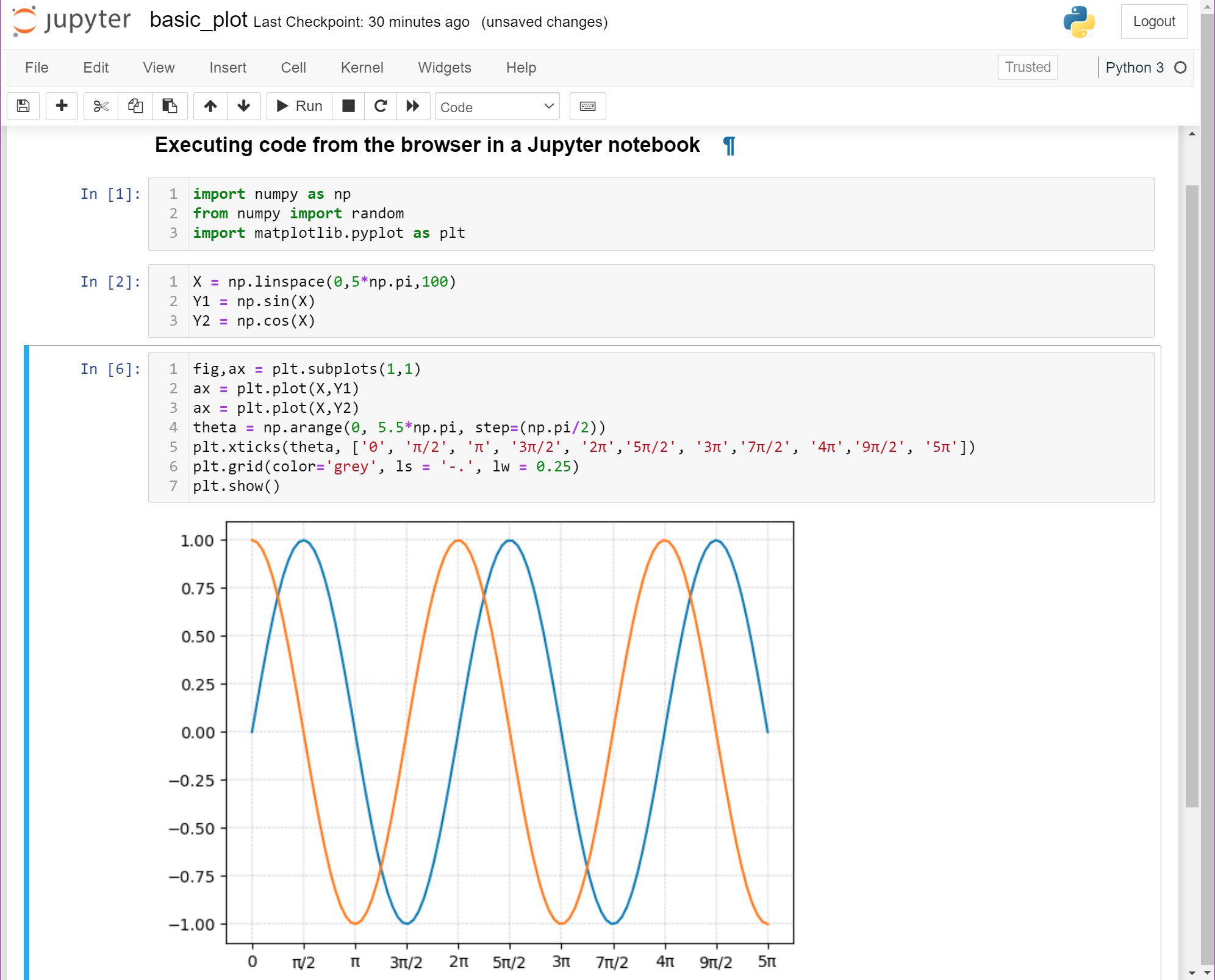Check the kernel status indicator circle
This screenshot has height=980, width=1215.
1181,68
